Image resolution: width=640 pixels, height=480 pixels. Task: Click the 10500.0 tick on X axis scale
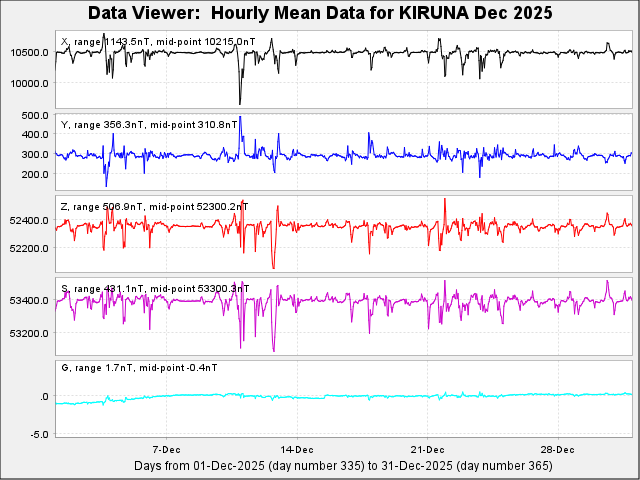[32, 53]
